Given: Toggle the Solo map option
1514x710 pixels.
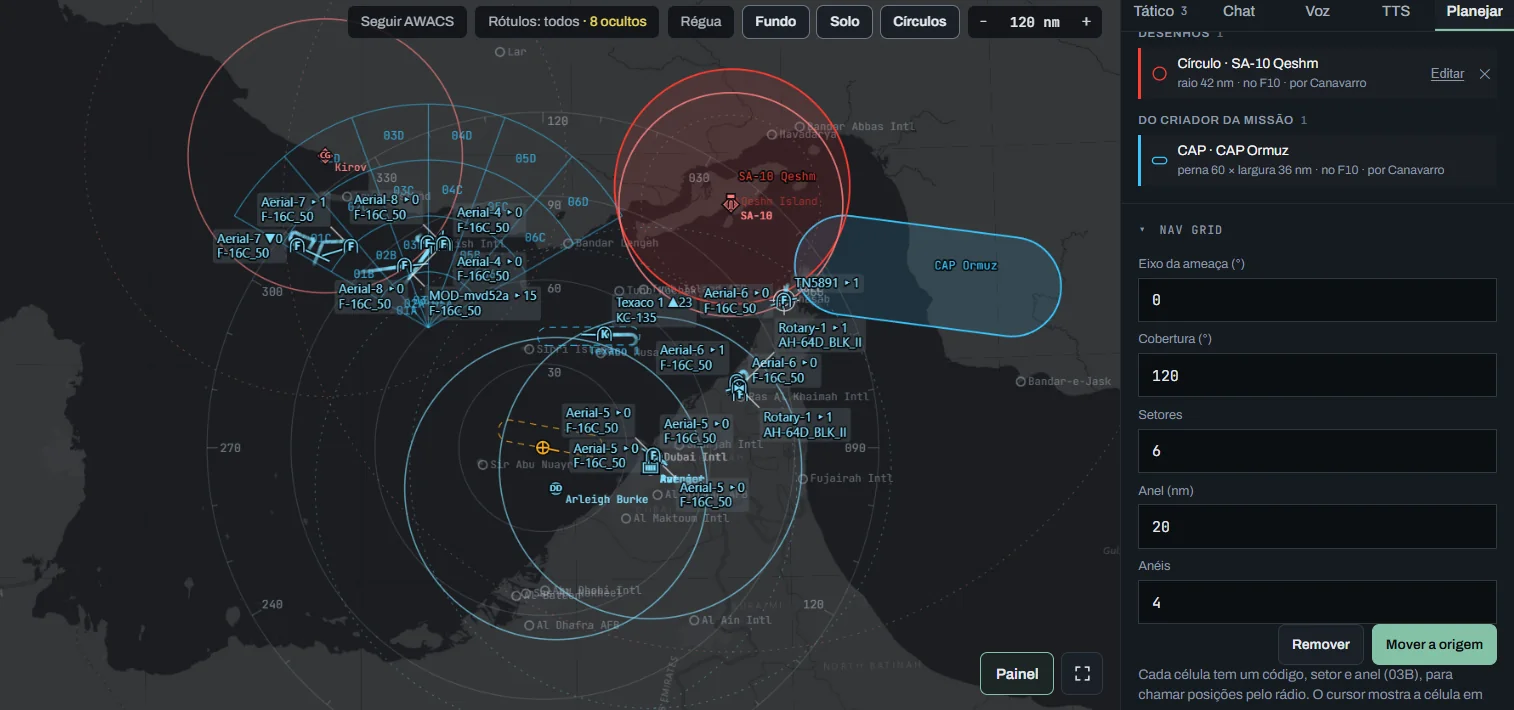Looking at the screenshot, I should [x=844, y=22].
